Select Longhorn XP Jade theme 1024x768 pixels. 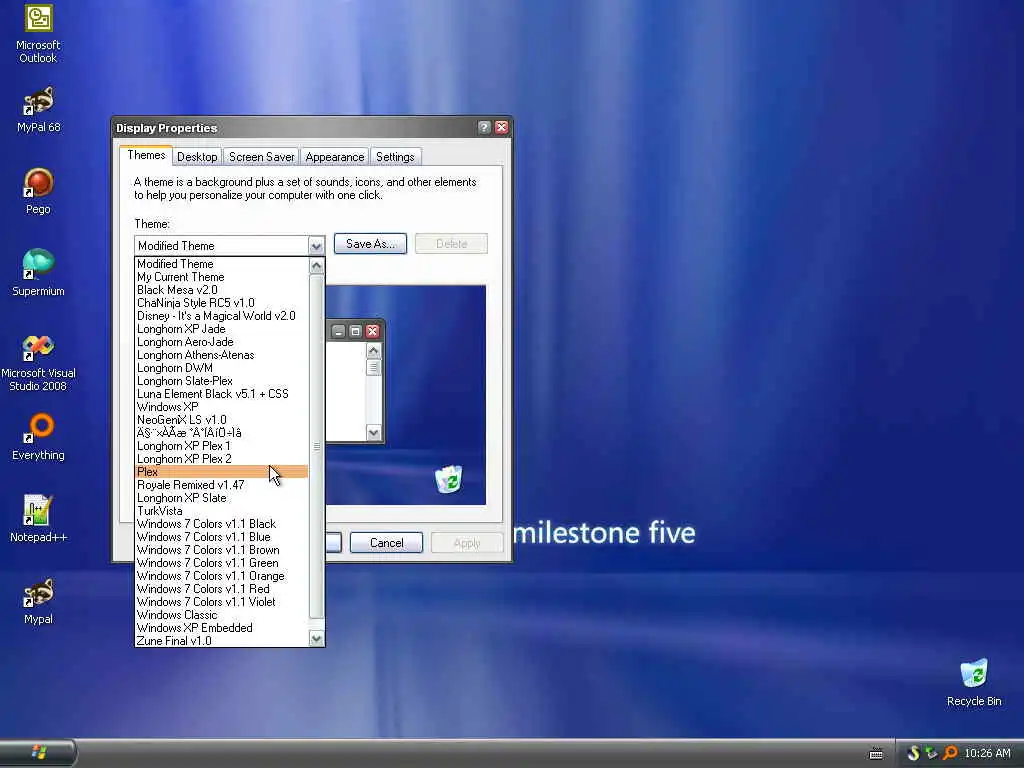click(x=221, y=329)
